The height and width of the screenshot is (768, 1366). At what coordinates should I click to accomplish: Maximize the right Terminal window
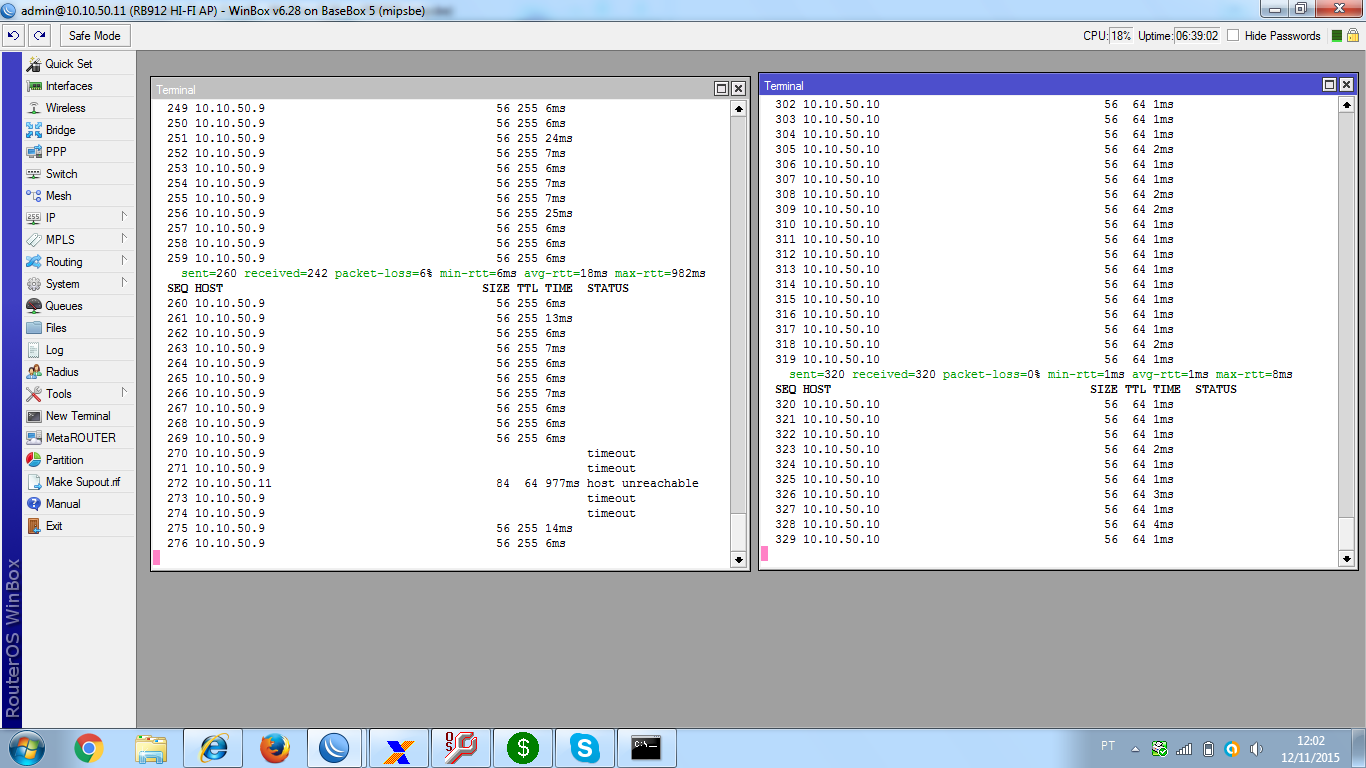(1330, 85)
